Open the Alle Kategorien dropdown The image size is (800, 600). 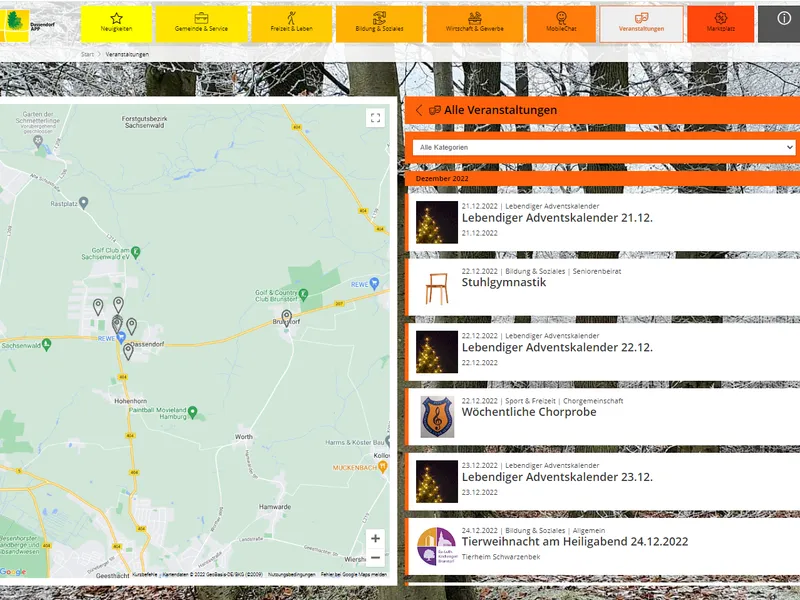[604, 147]
